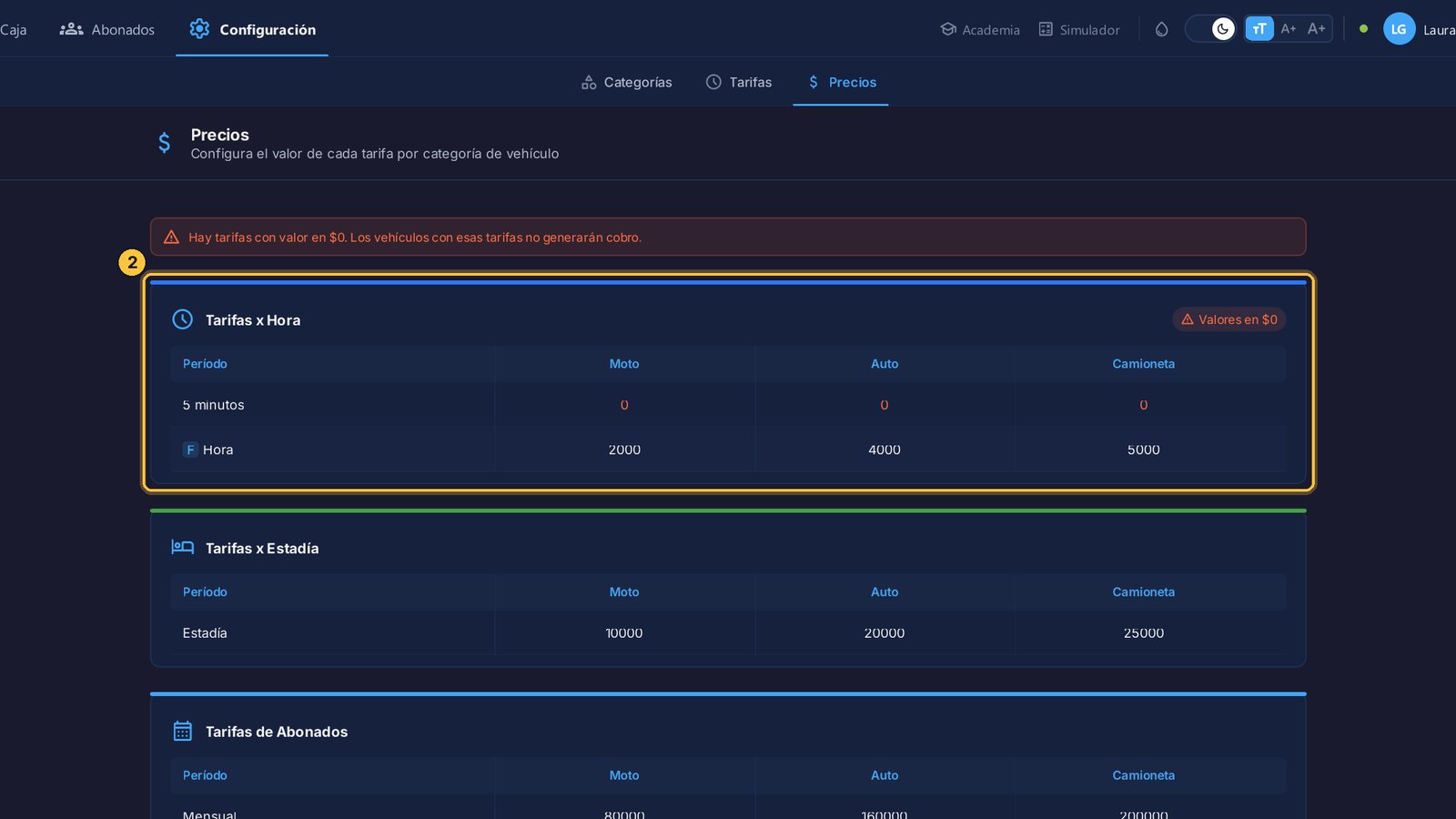Click the calendar icon beside Tarifas de Abonados
The height and width of the screenshot is (819, 1456).
pos(183,731)
